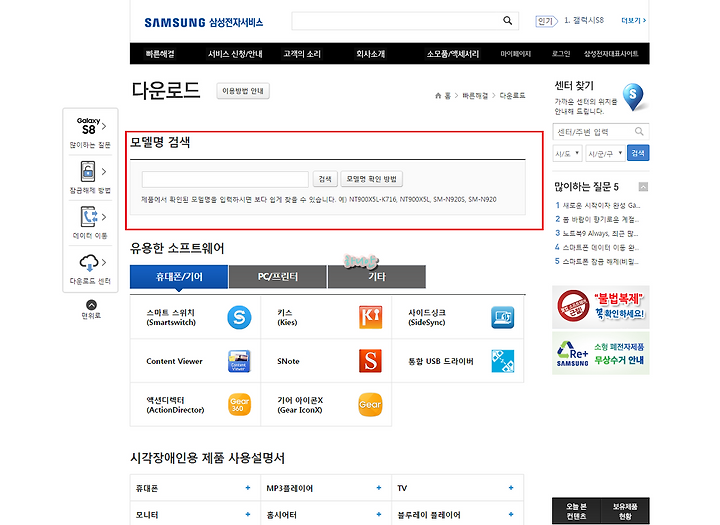This screenshot has height=525, width=720.
Task: Open the 회사소개 menu
Action: tap(371, 54)
